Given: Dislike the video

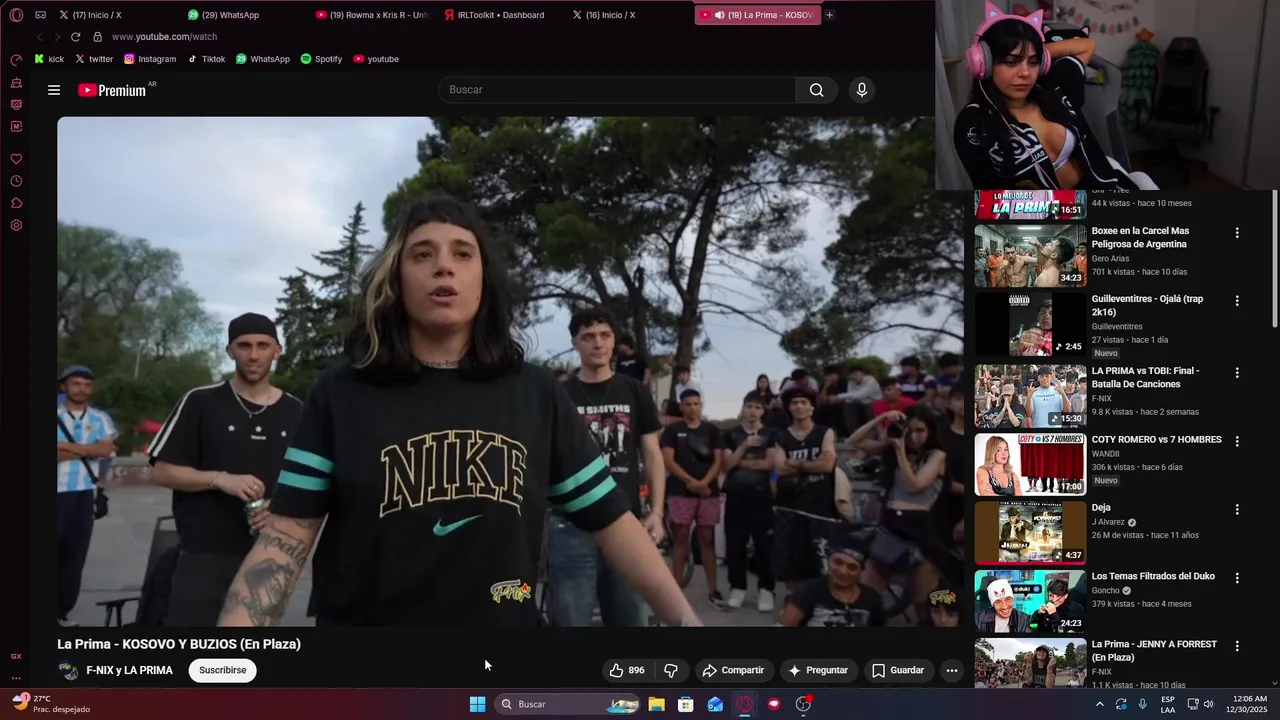Looking at the screenshot, I should point(671,670).
